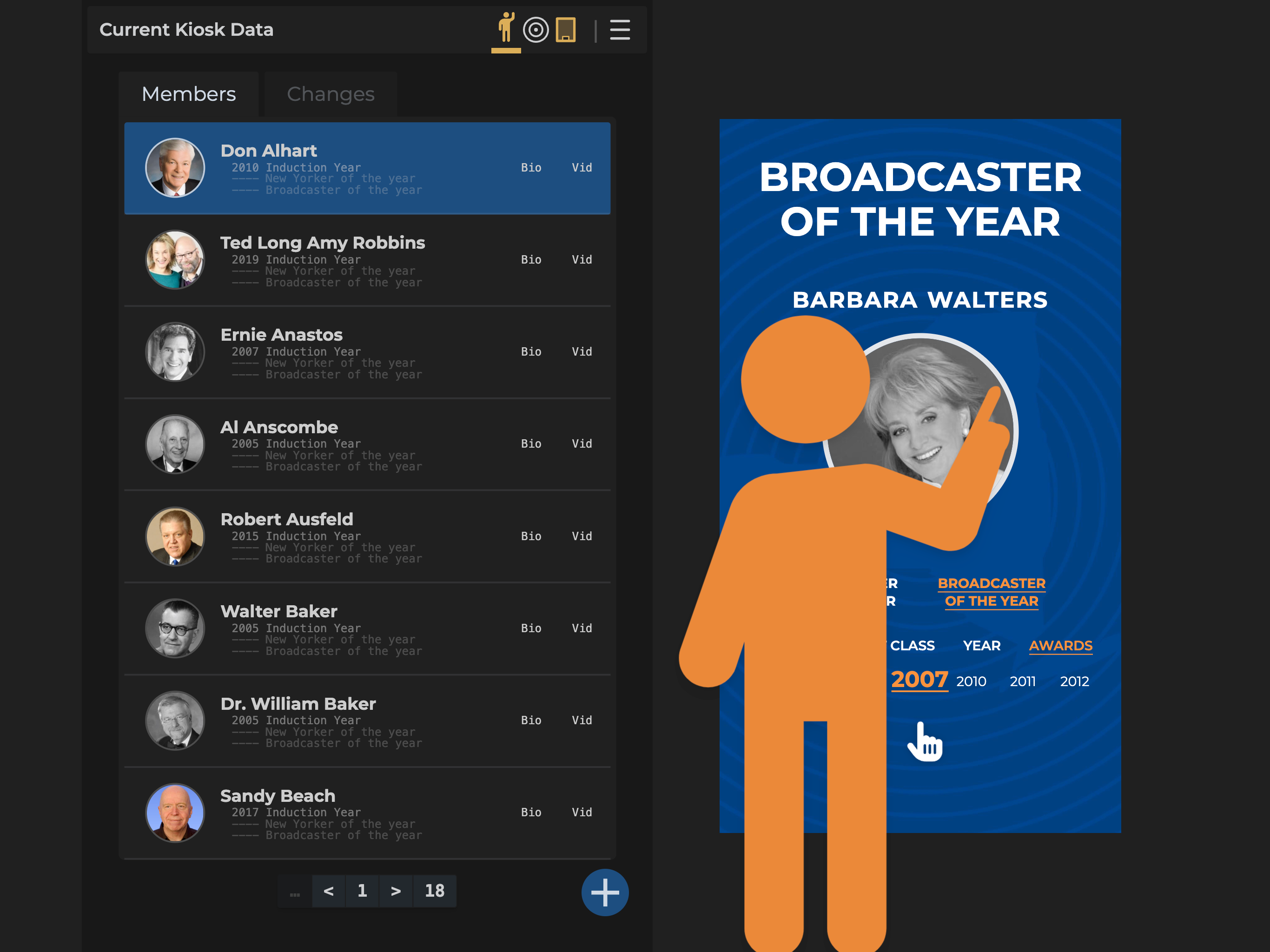
Task: Open Vid for Al Anscombe
Action: point(581,444)
